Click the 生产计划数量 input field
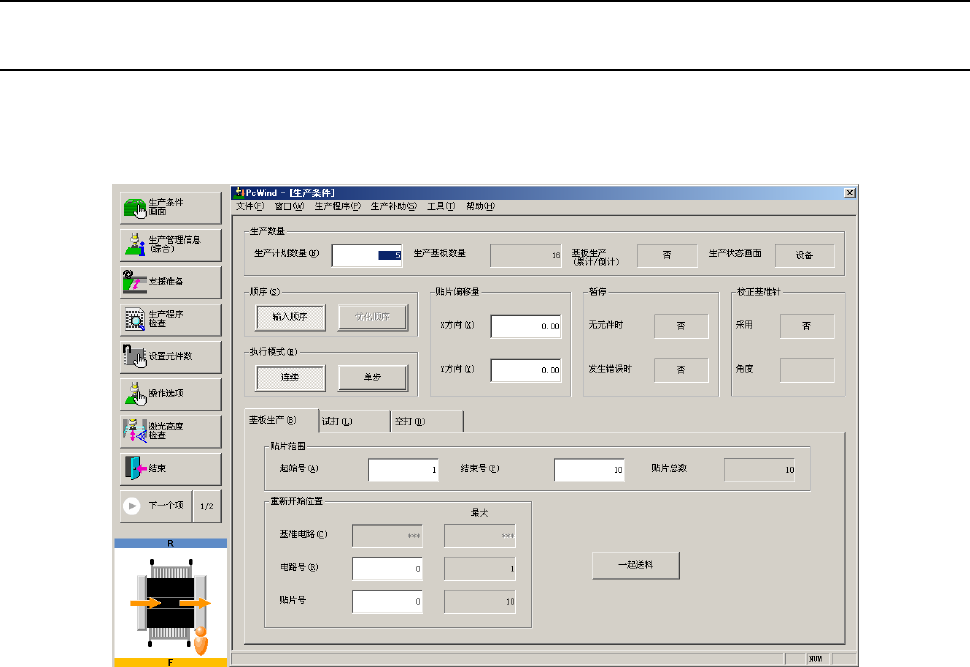The image size is (970, 667). click(x=367, y=256)
